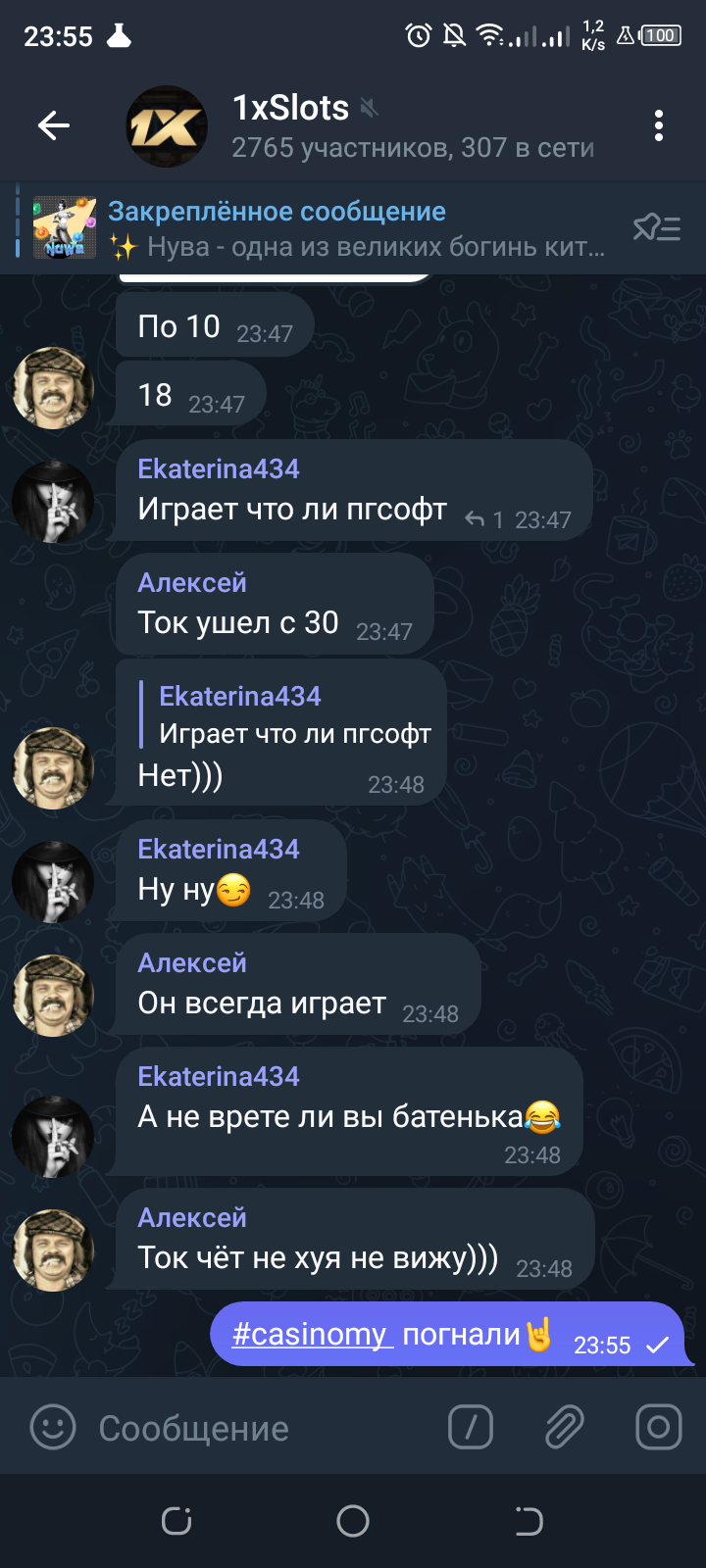Tap the Android home navigation button

point(353,1521)
